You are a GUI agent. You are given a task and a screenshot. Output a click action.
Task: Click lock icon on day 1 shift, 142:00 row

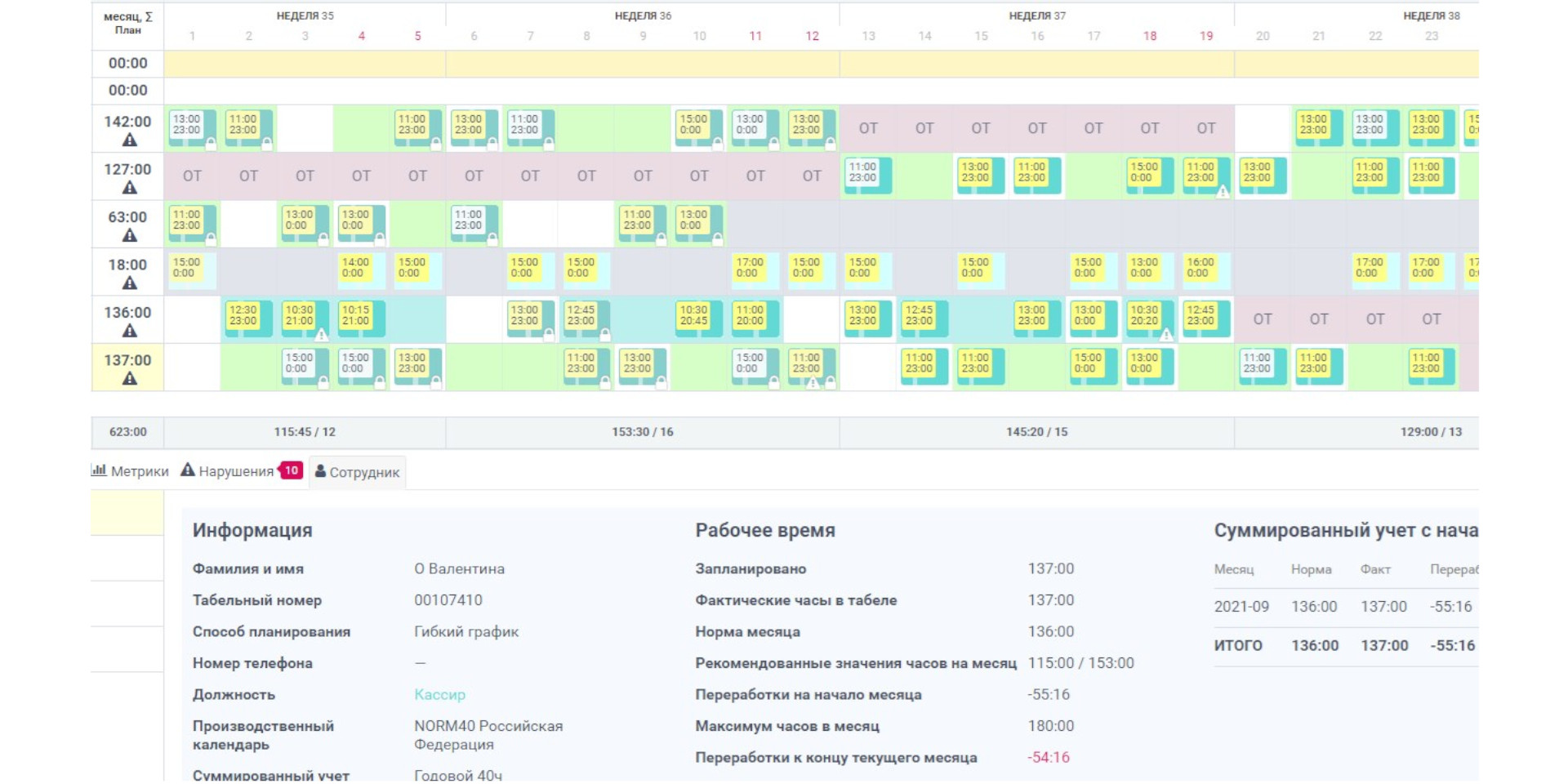(x=211, y=144)
